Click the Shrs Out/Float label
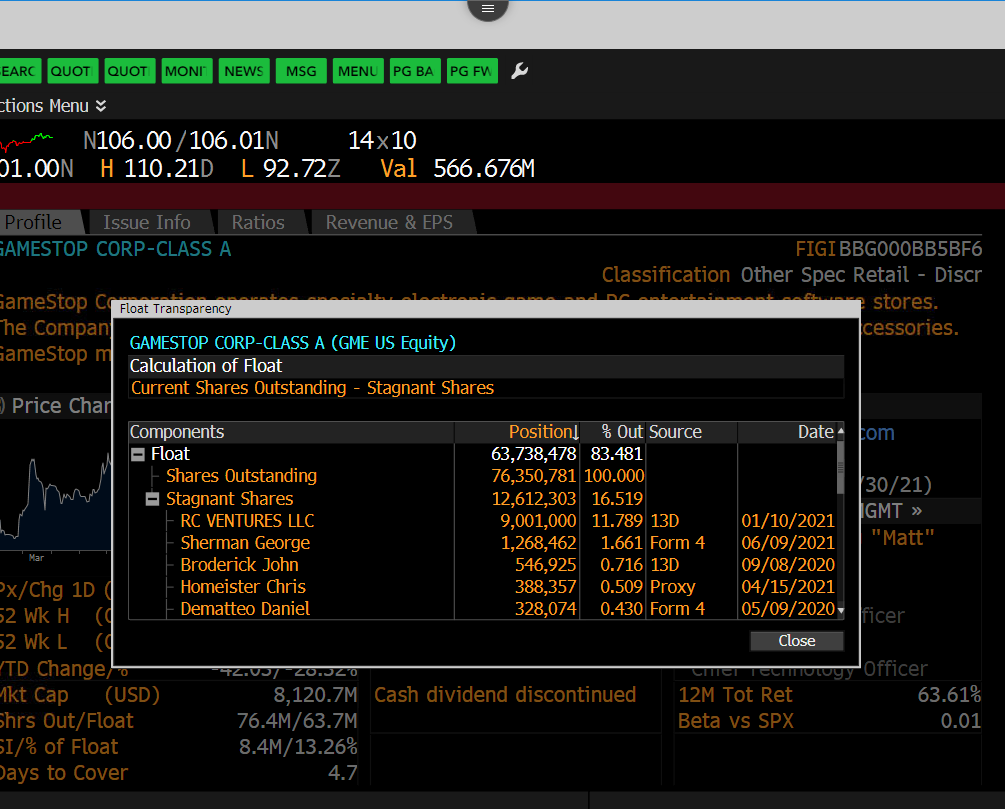1005x809 pixels. [x=67, y=721]
